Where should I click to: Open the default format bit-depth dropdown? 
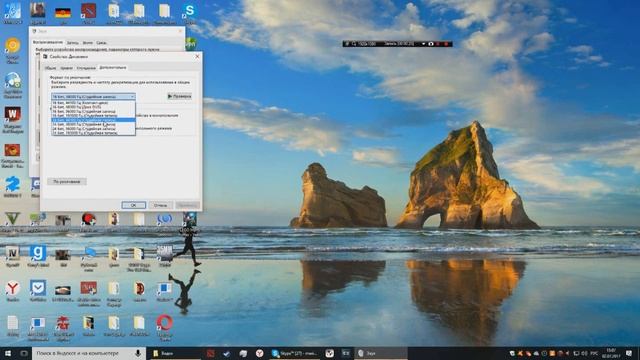(x=93, y=97)
